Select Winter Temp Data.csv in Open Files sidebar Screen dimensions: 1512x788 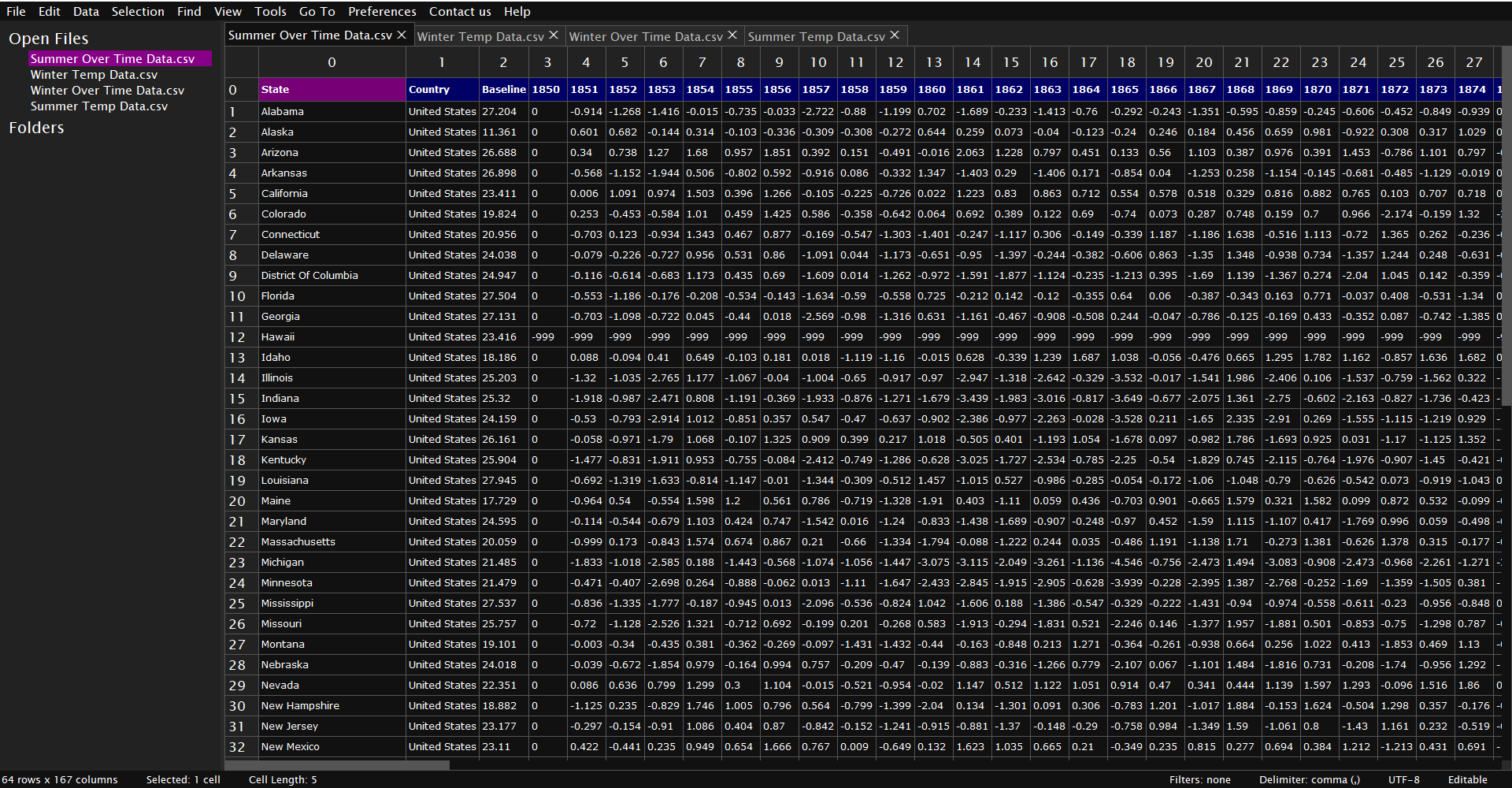[94, 75]
